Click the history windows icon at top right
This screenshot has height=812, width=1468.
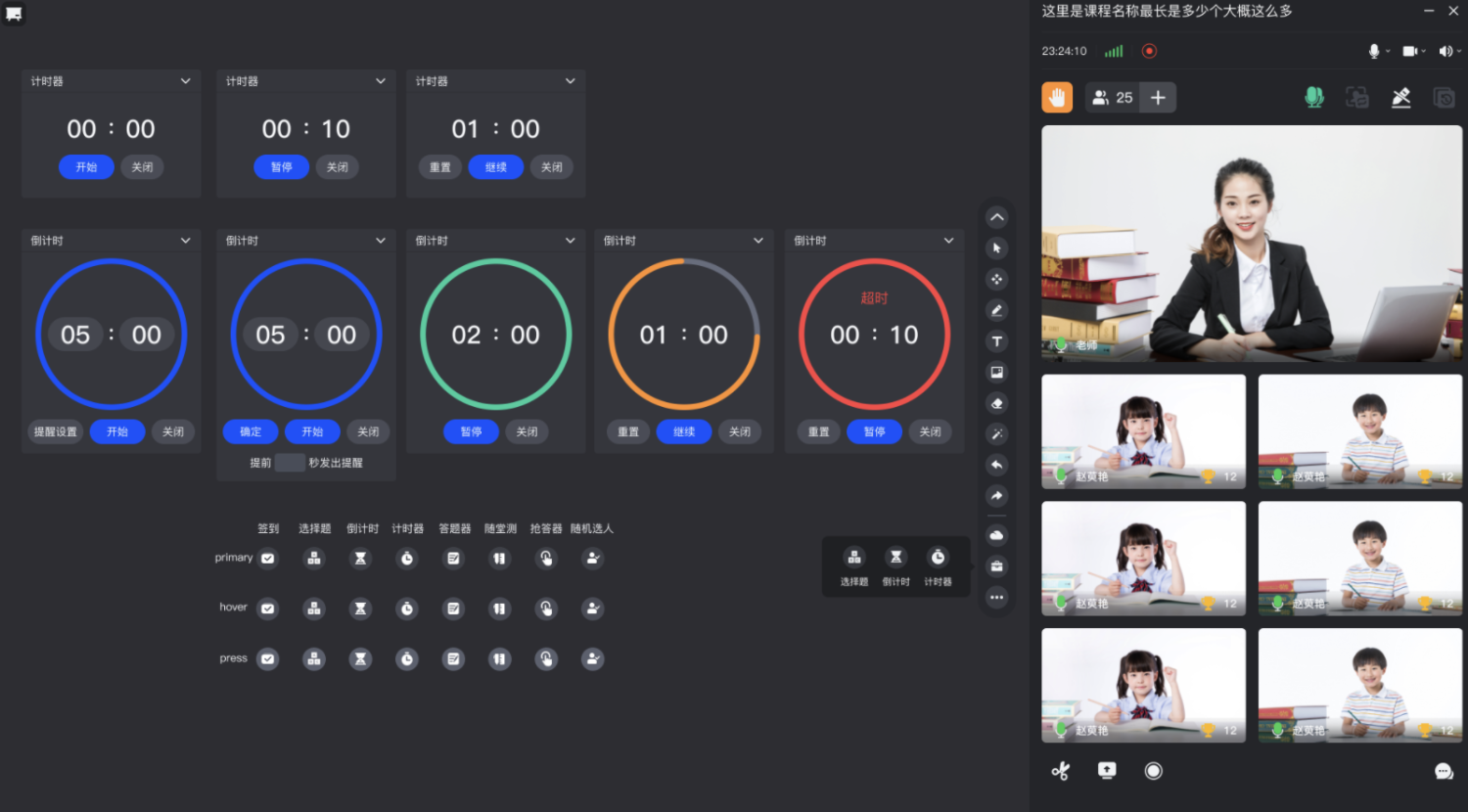pos(1444,98)
